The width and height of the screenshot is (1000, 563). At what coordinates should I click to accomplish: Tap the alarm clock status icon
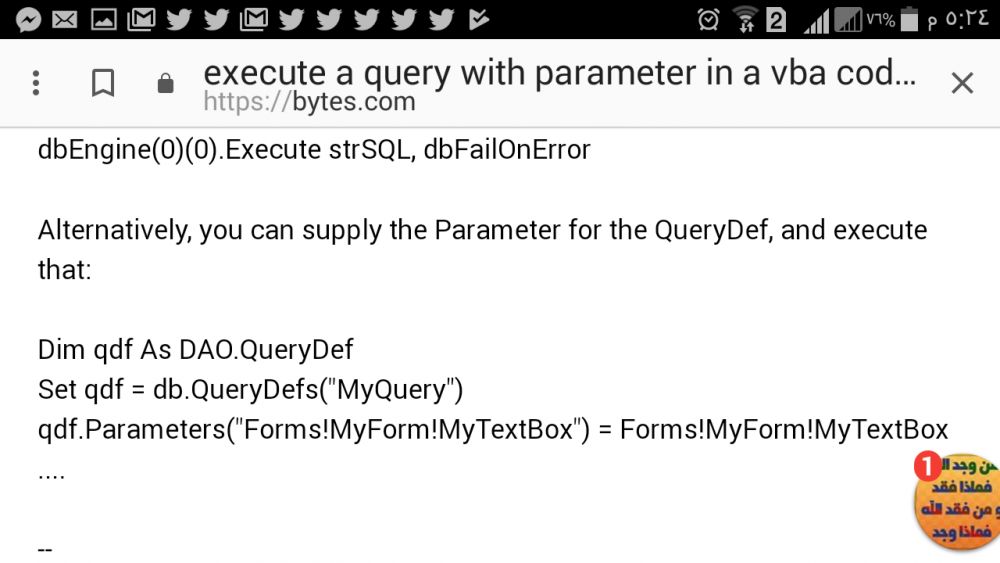(x=708, y=20)
